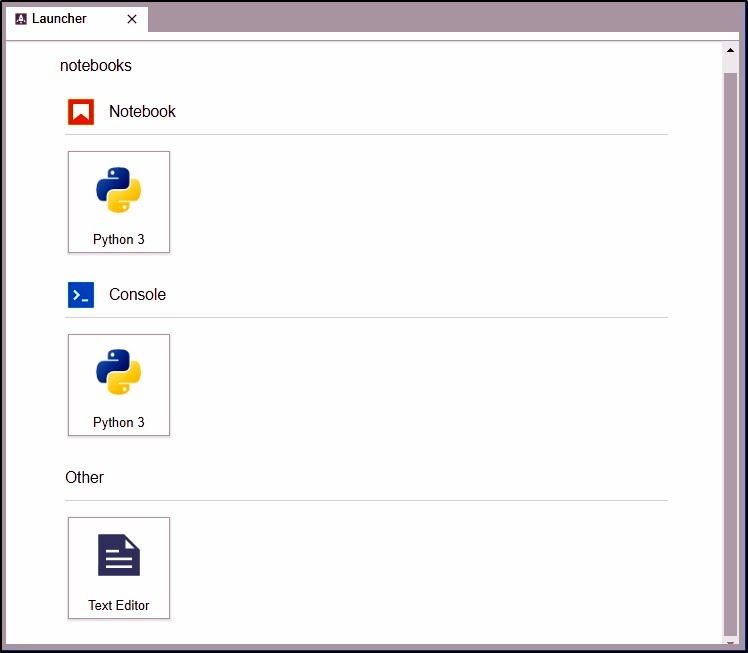Close the Launcher tab
The width and height of the screenshot is (748, 653).
pyautogui.click(x=132, y=19)
